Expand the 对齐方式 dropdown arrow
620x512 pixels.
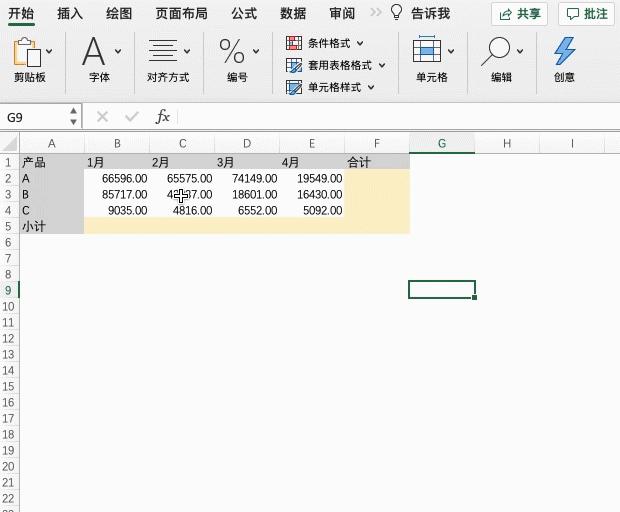(x=187, y=51)
